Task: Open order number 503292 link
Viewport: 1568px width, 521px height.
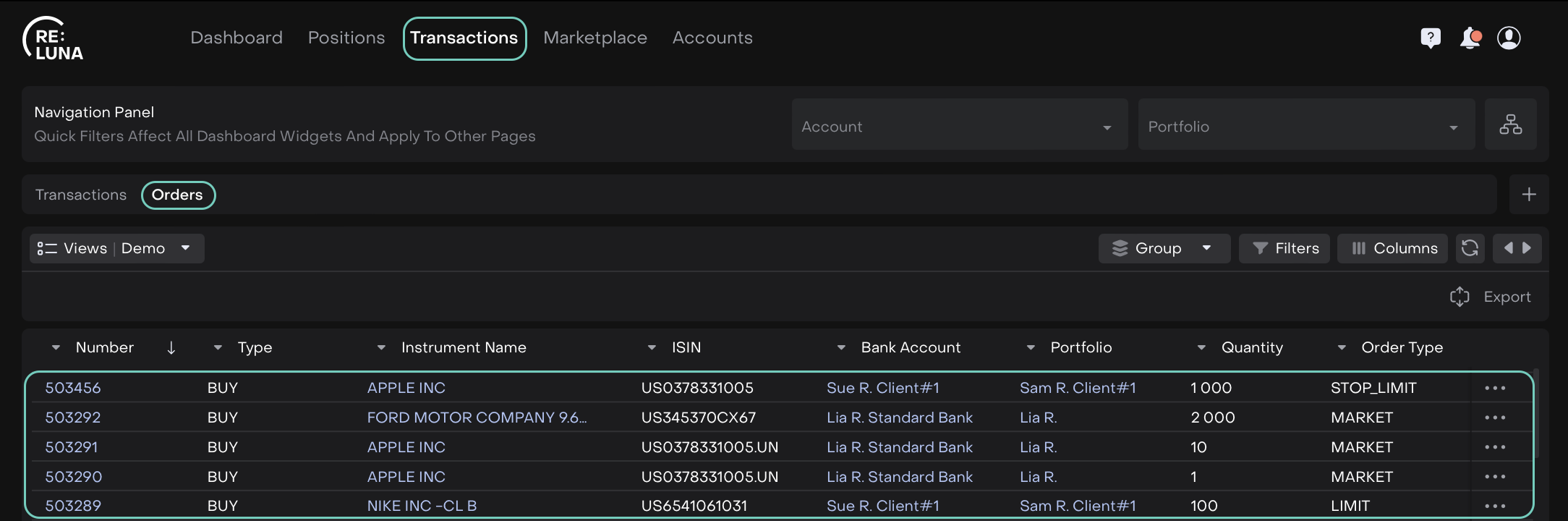Action: point(73,418)
